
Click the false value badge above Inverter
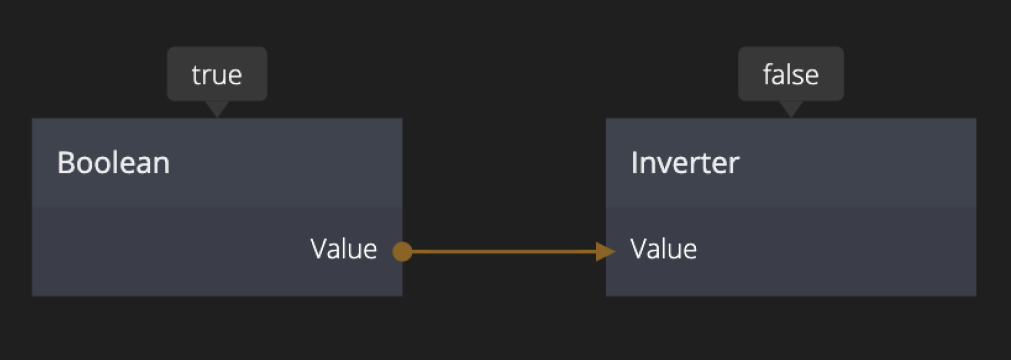click(x=790, y=74)
